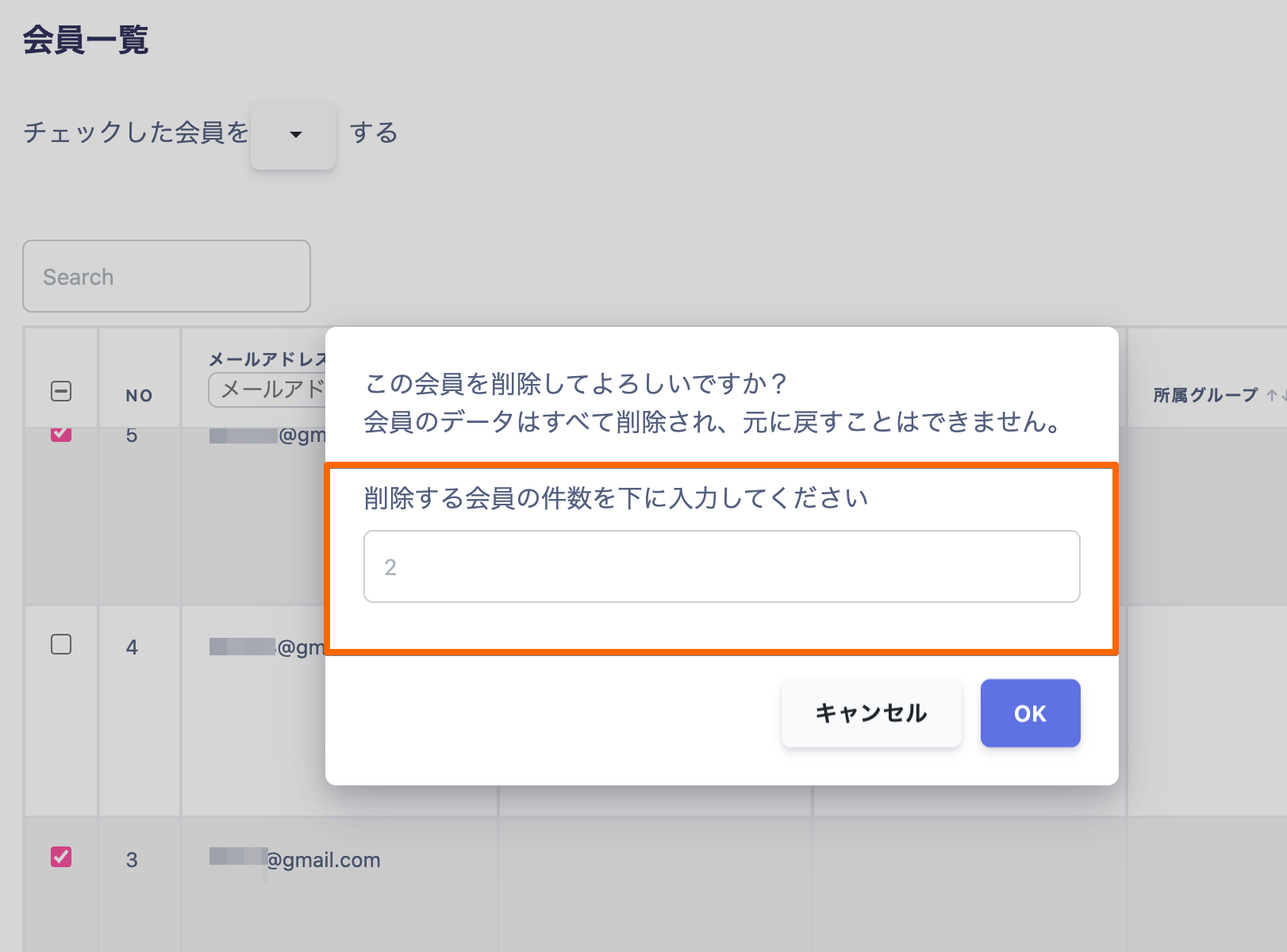Toggle the select-all checkbox in table header

[x=61, y=391]
